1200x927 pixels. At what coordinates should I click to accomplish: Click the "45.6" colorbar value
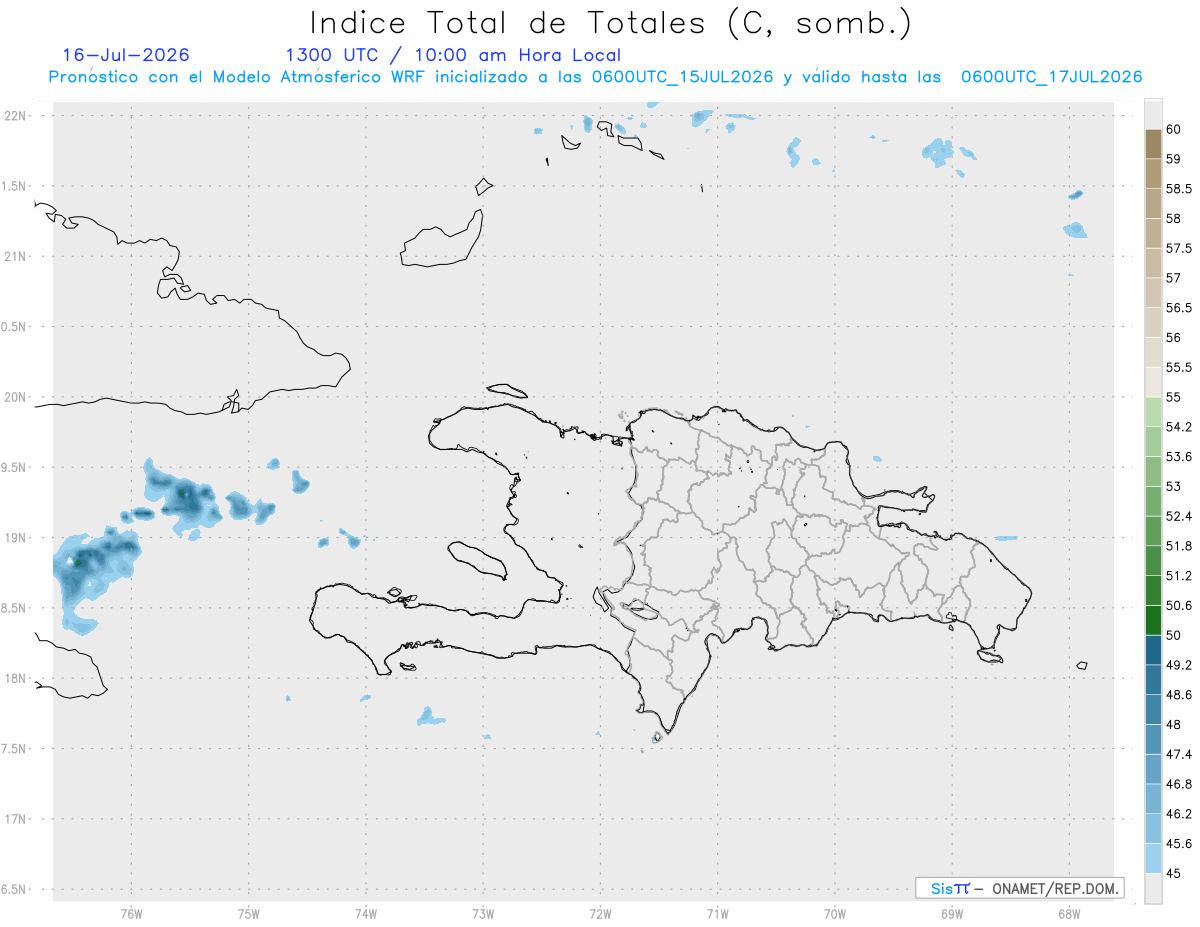(x=1179, y=844)
